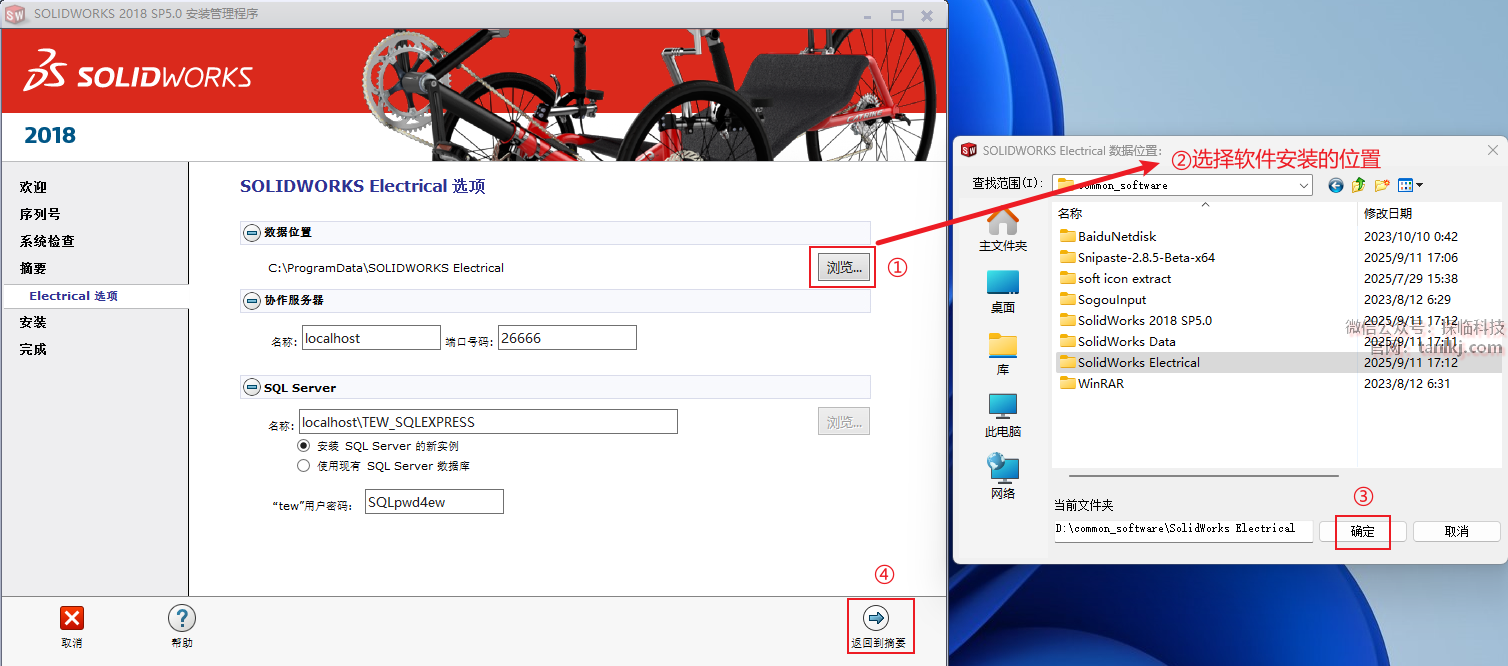
Task: Collapse the SQL Server section
Action: coord(251,387)
